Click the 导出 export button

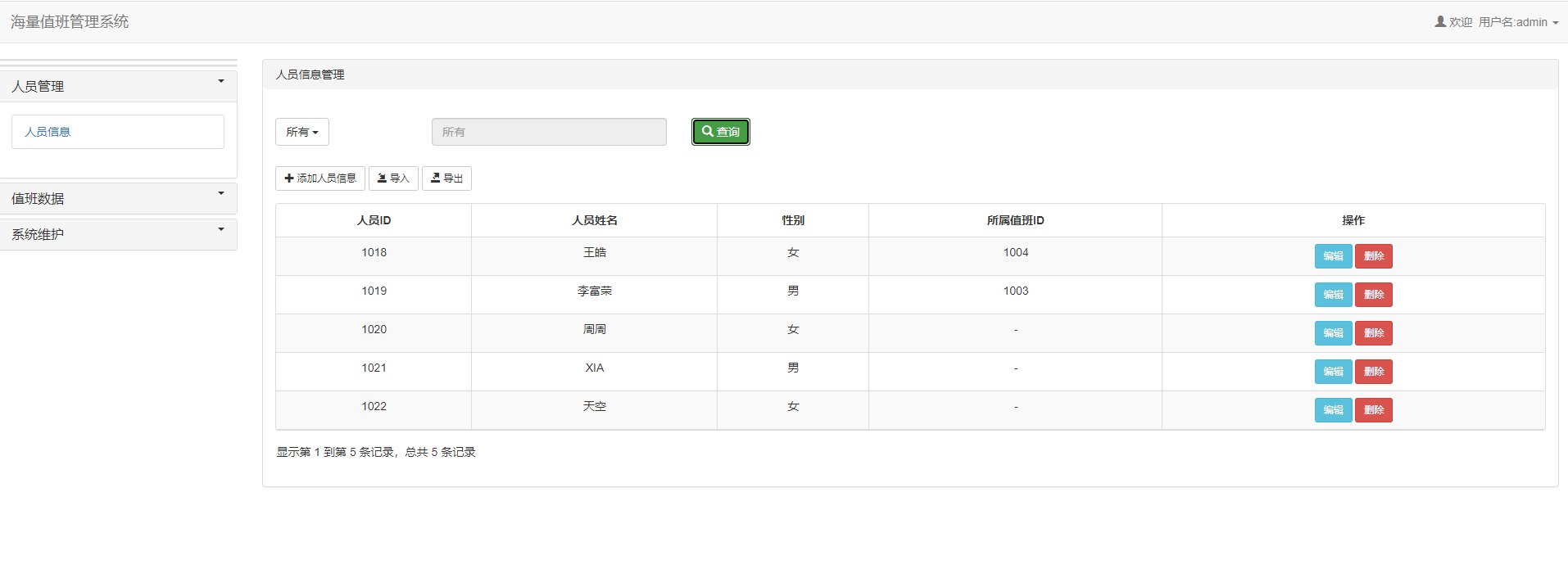point(446,178)
